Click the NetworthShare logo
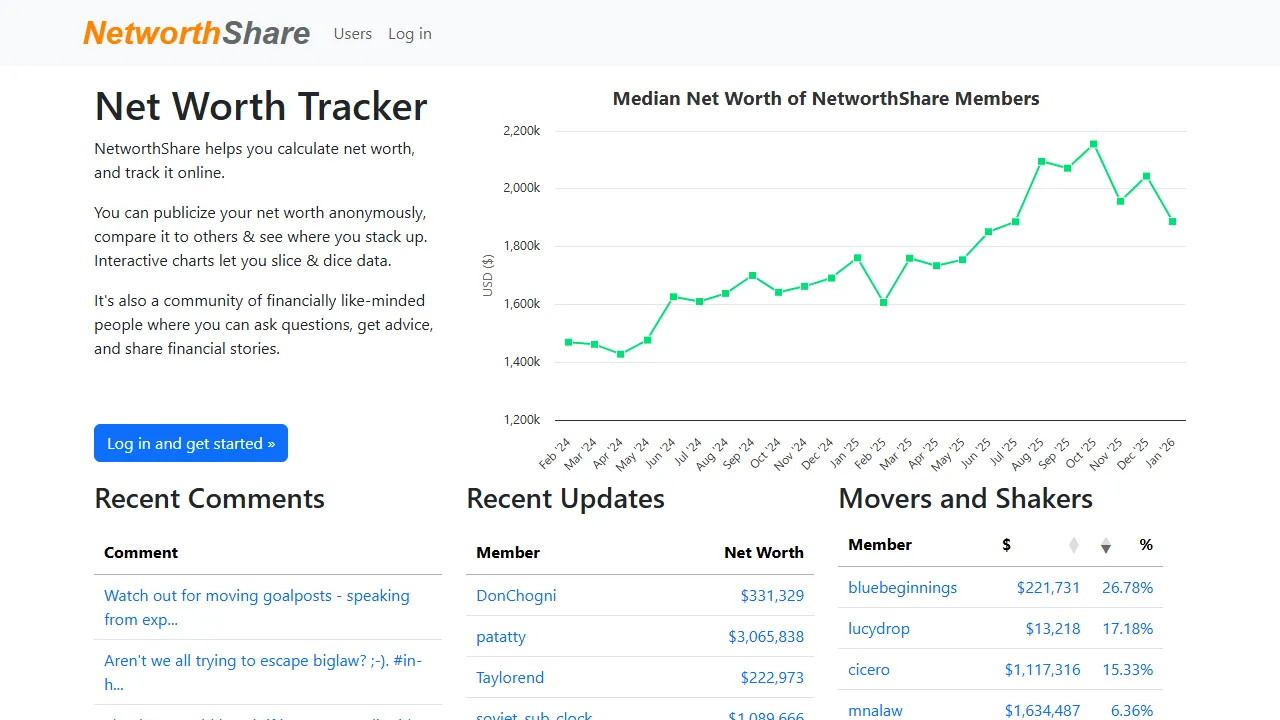The image size is (1280, 720). pyautogui.click(x=196, y=33)
